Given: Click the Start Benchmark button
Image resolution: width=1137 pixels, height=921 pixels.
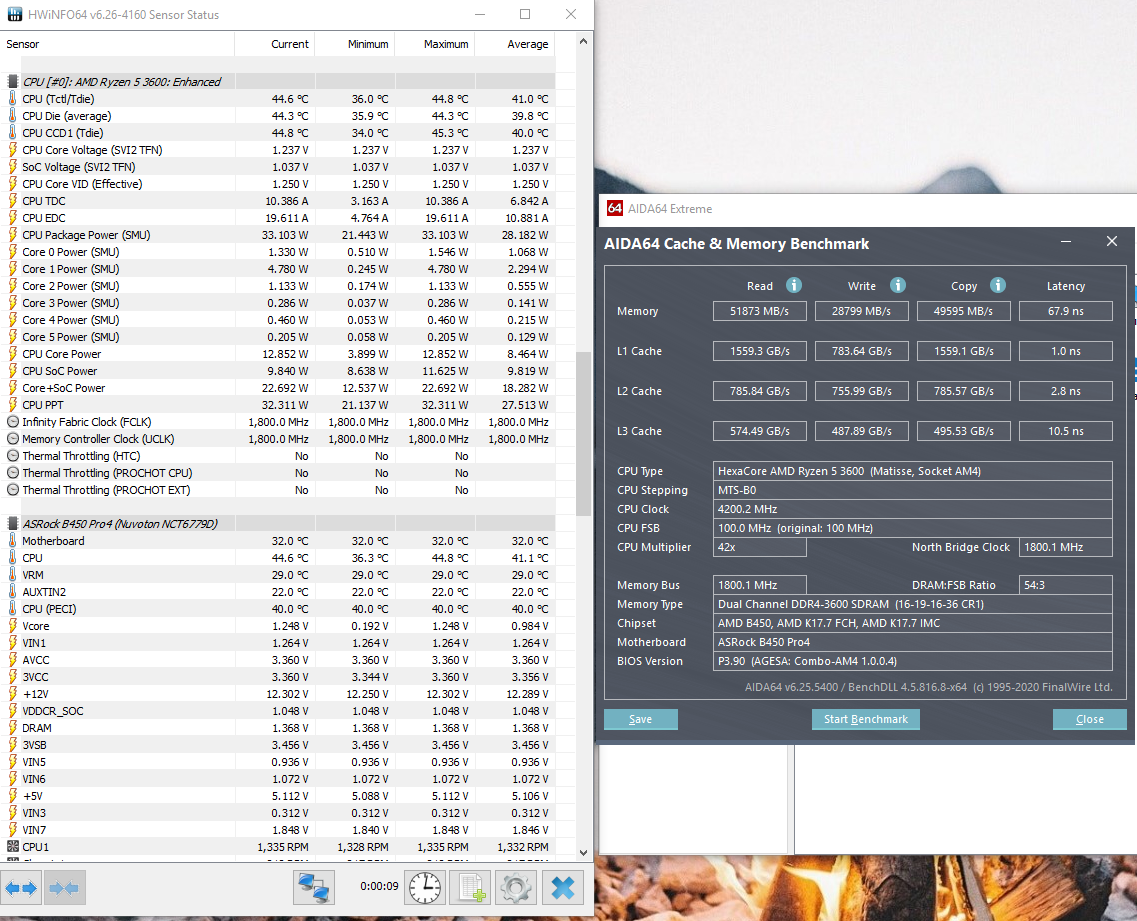Looking at the screenshot, I should (x=866, y=719).
